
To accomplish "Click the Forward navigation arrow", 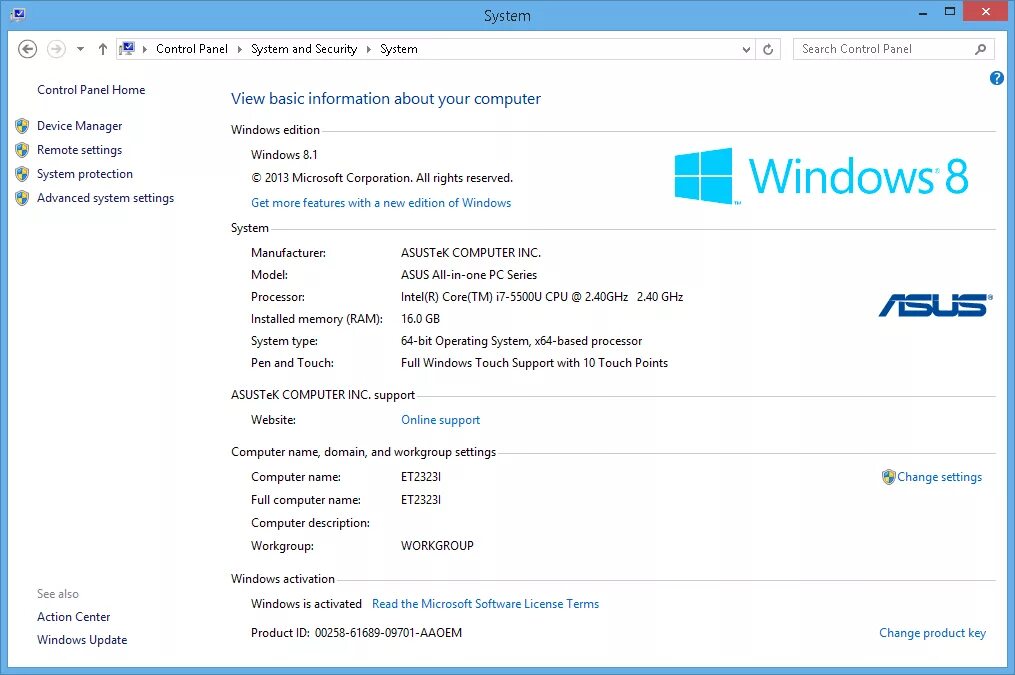I will (x=56, y=49).
